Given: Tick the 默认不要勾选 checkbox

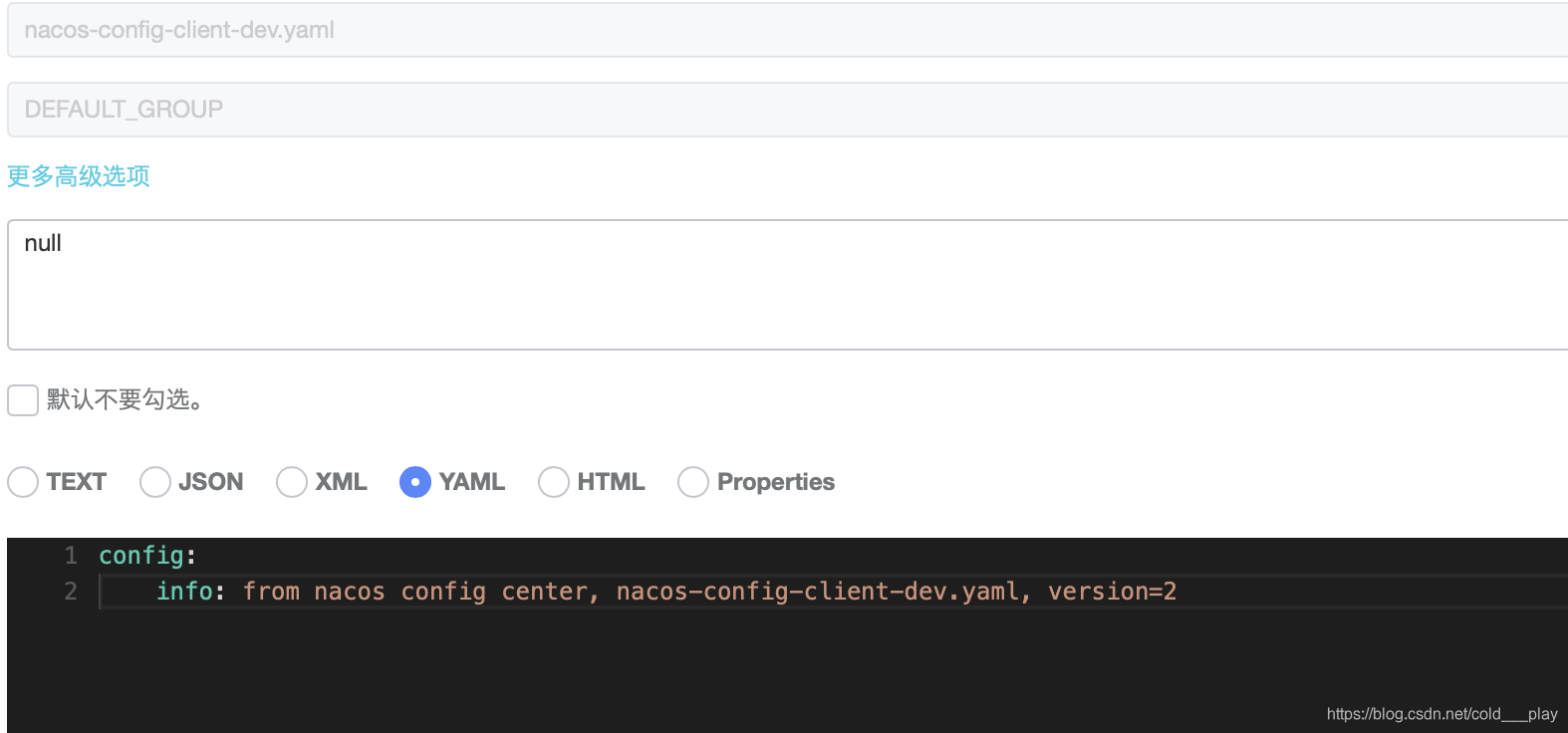Looking at the screenshot, I should (23, 400).
